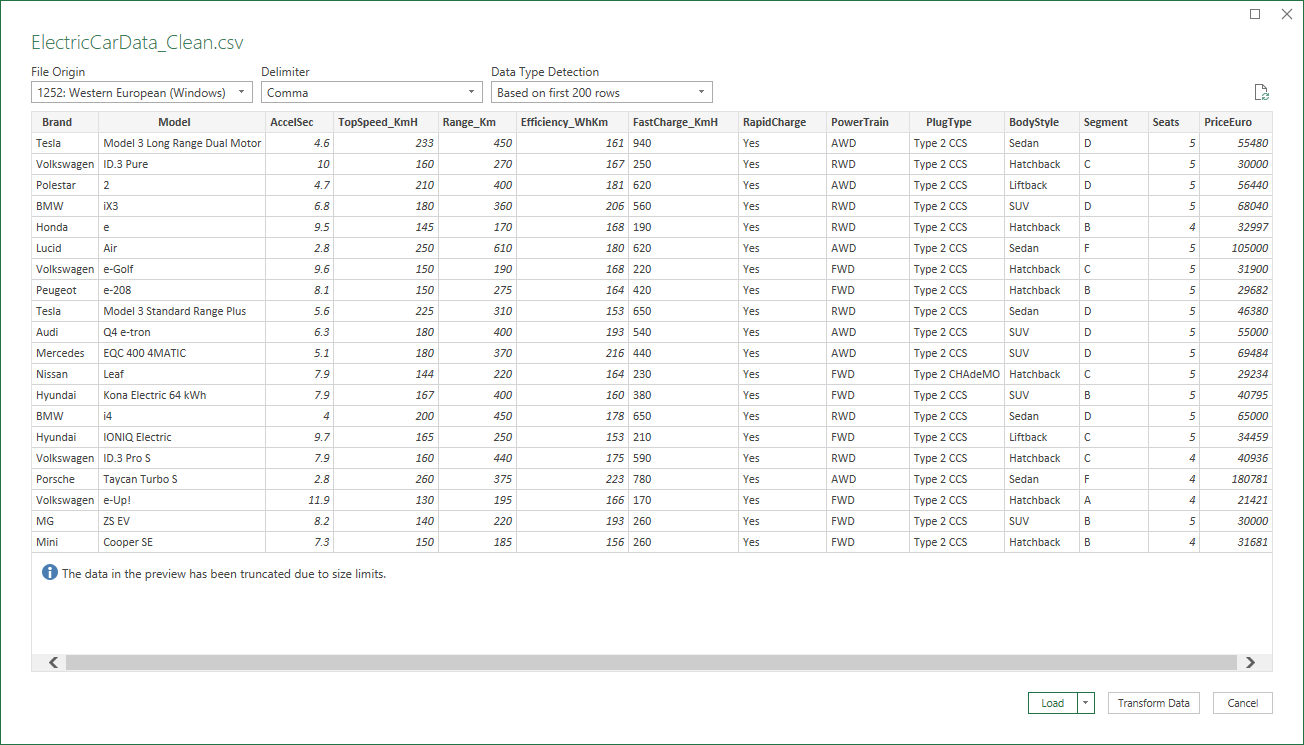This screenshot has width=1304, height=745.
Task: Click the Load button
Action: pyautogui.click(x=1052, y=703)
